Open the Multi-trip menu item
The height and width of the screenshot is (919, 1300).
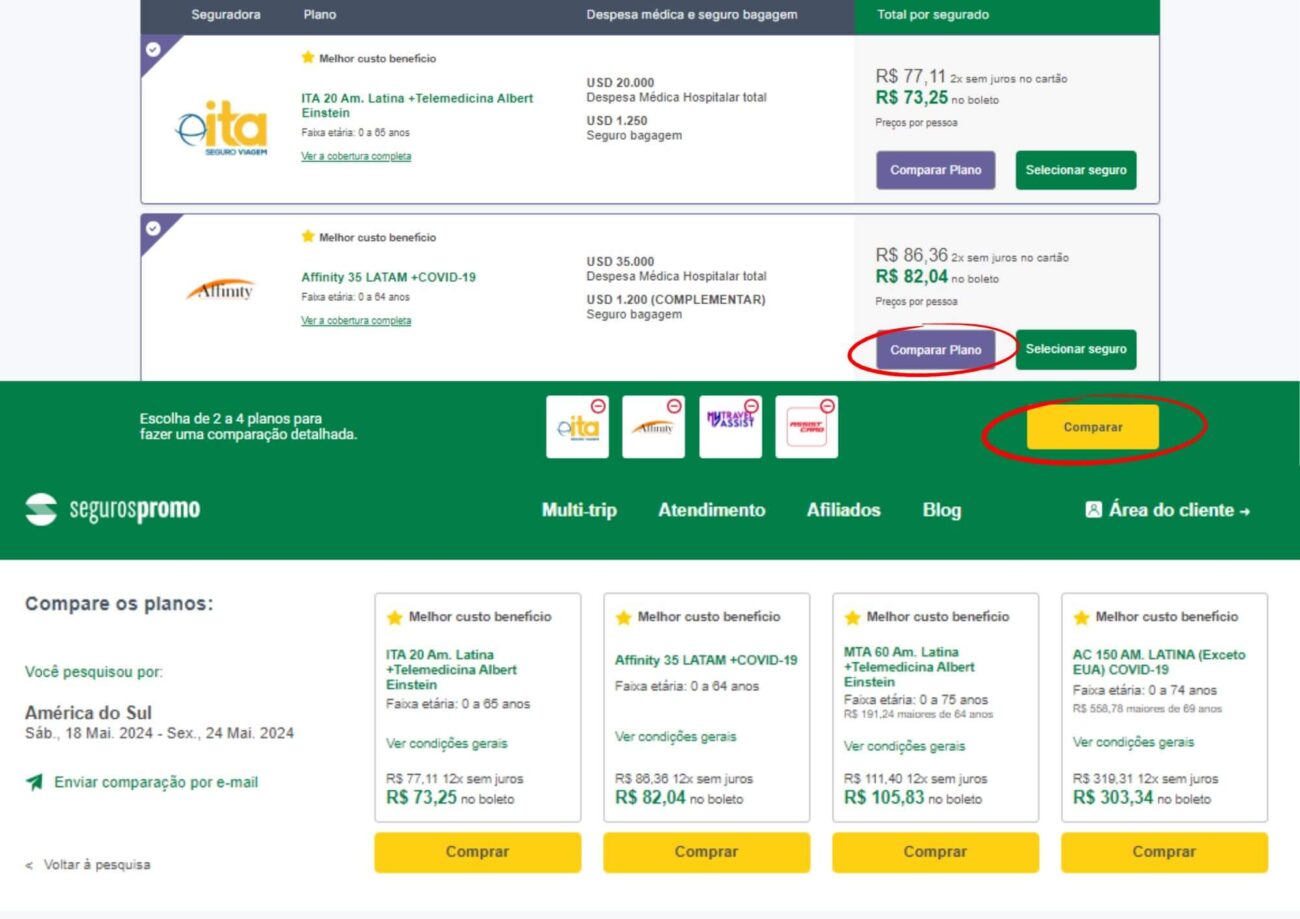[x=579, y=510]
